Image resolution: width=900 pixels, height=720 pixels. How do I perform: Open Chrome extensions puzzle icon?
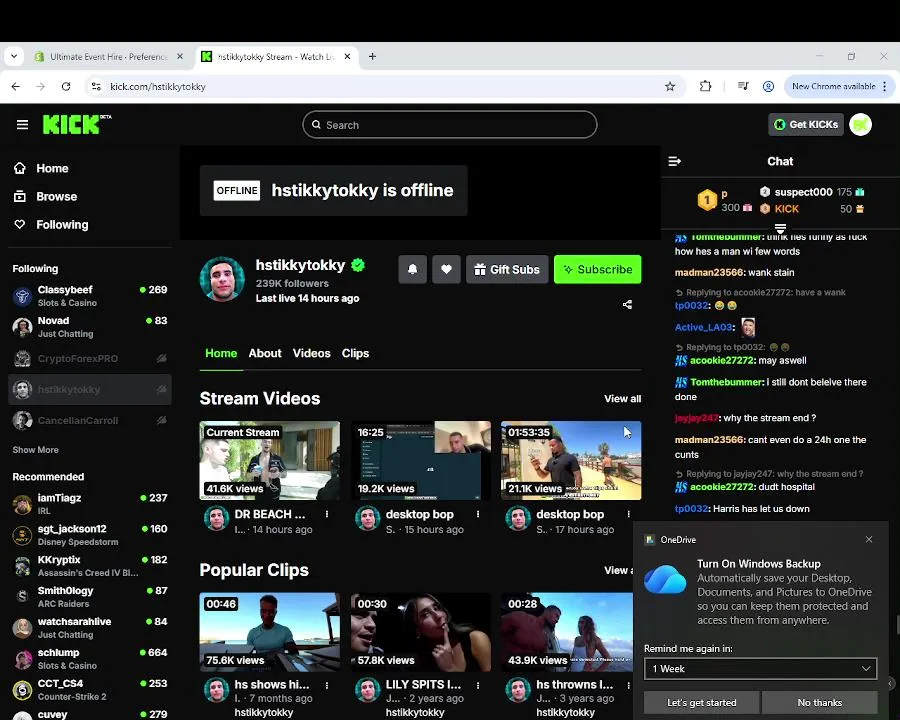pos(705,87)
